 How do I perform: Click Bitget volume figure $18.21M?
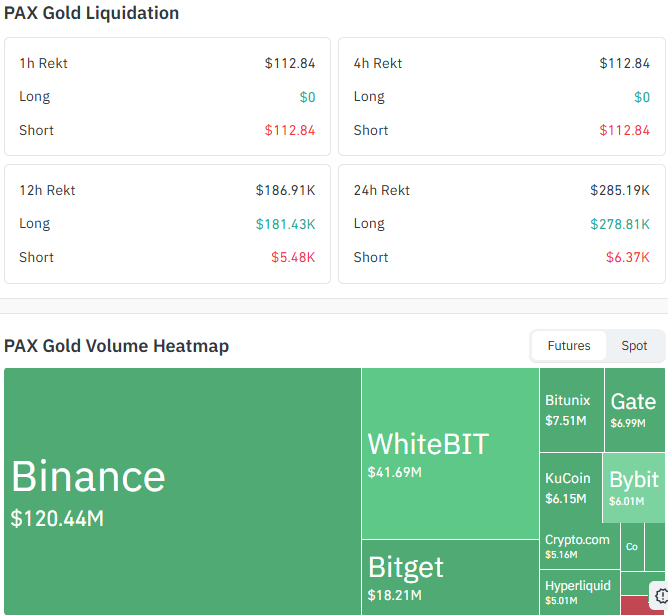point(394,595)
